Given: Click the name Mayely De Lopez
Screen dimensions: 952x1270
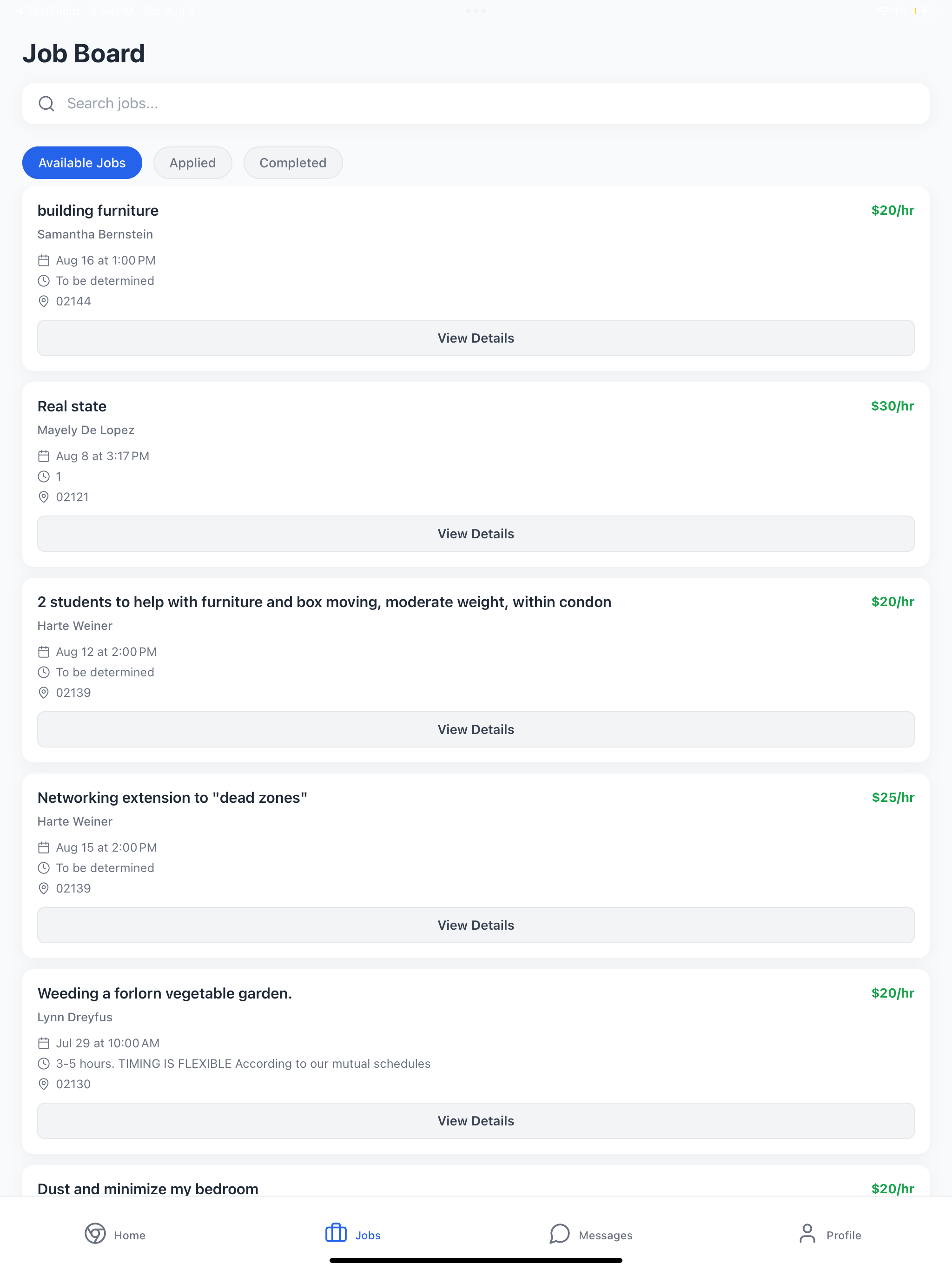Looking at the screenshot, I should 86,430.
